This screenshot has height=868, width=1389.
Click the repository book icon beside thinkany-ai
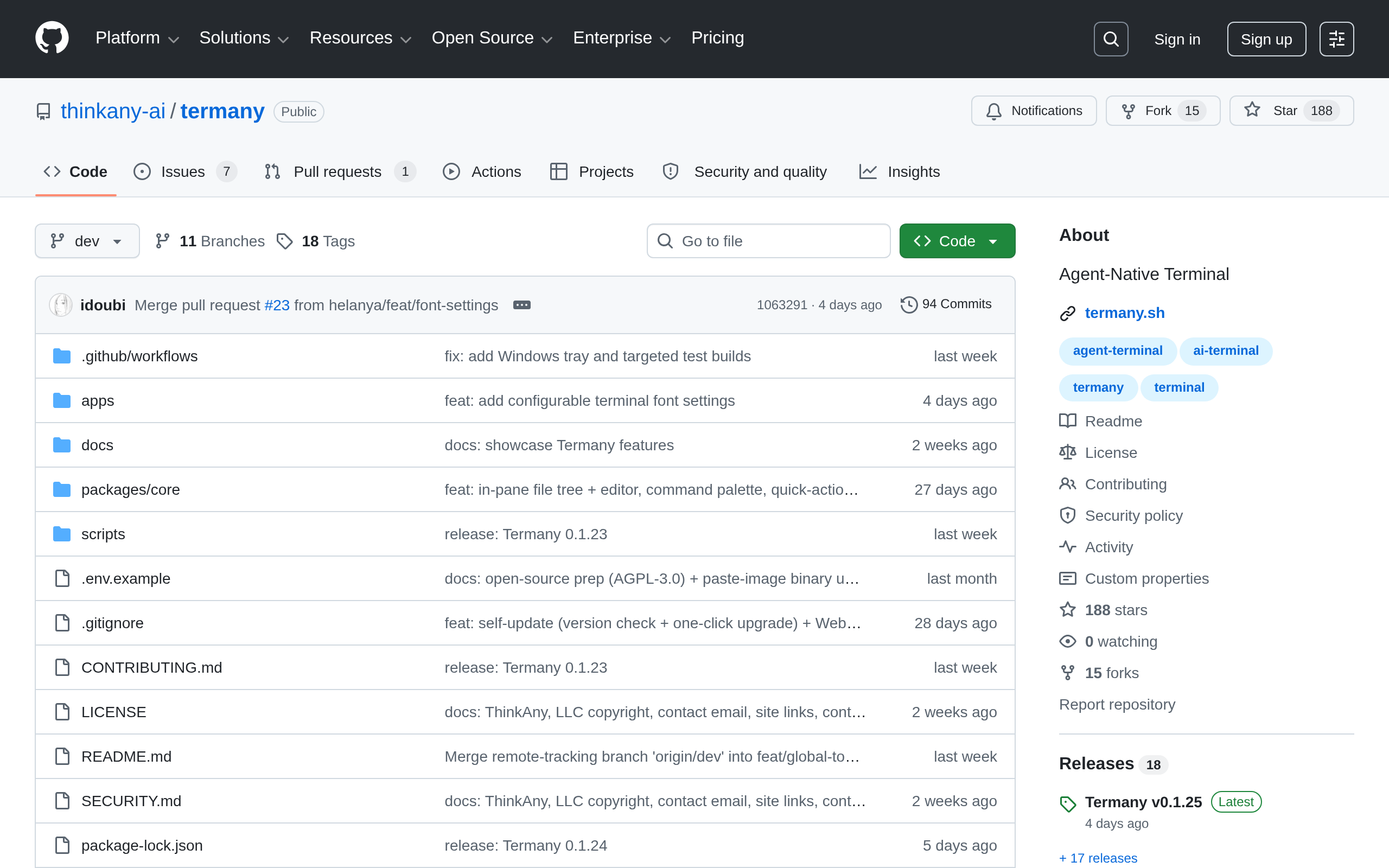[x=43, y=111]
